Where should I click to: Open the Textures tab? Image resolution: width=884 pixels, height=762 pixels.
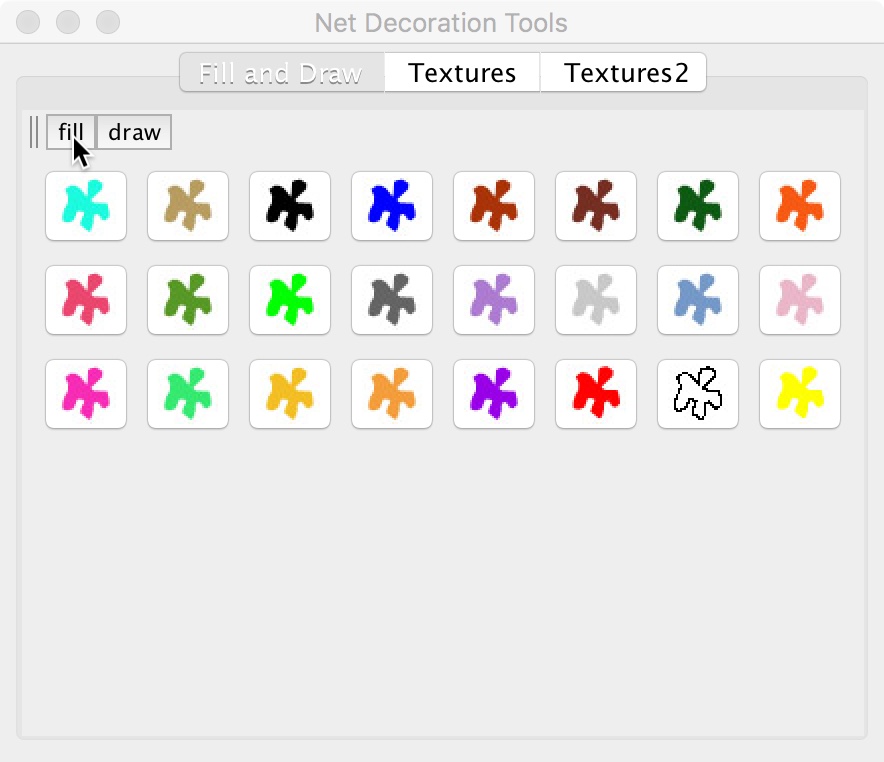[x=461, y=72]
